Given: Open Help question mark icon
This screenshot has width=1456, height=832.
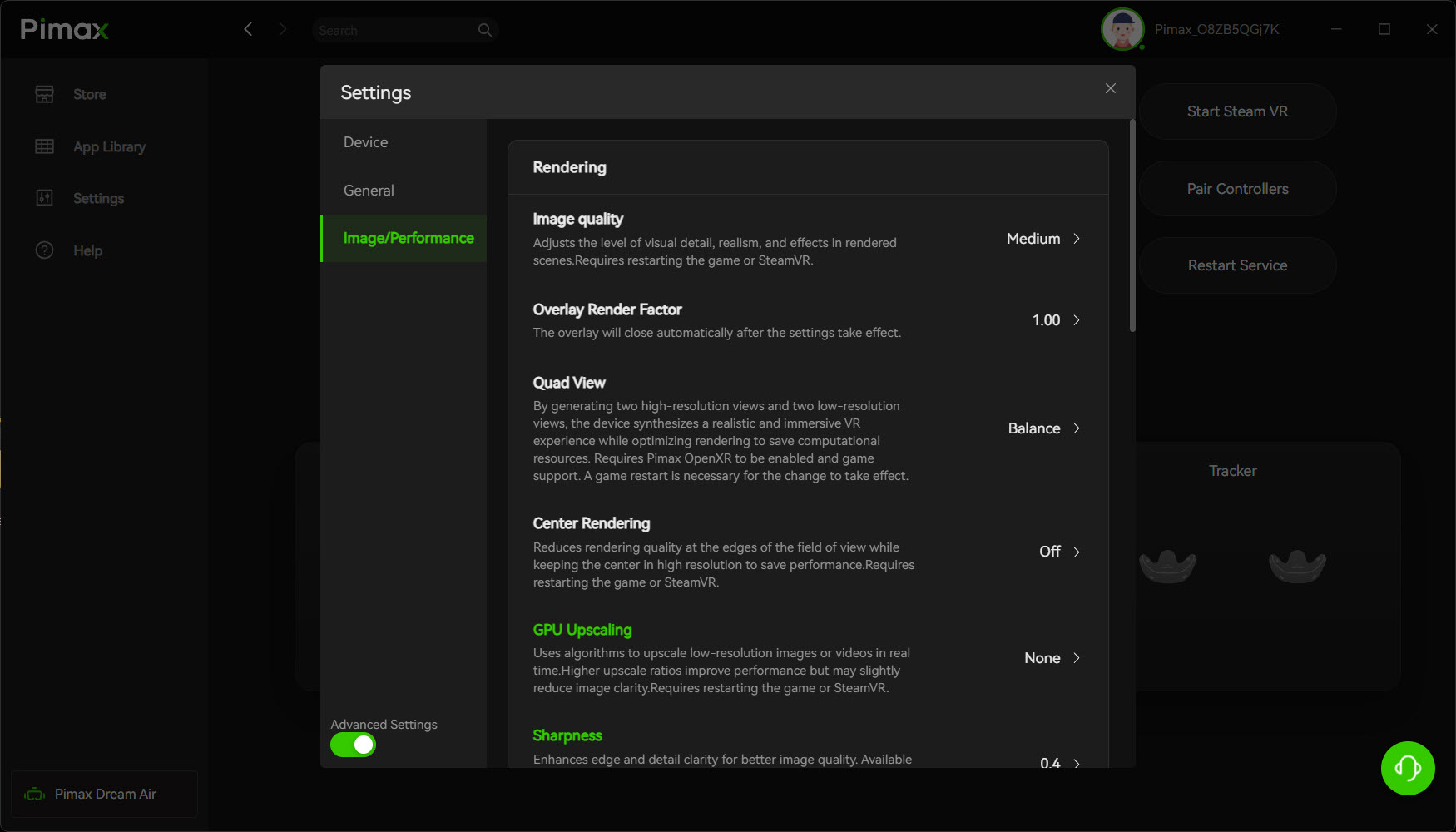Looking at the screenshot, I should (44, 250).
